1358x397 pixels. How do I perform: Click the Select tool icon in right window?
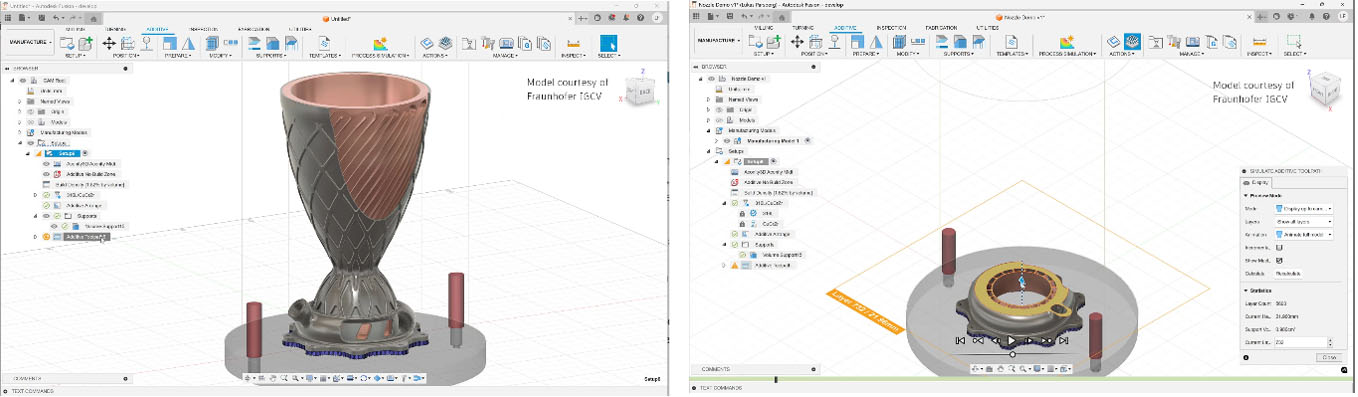pyautogui.click(x=1295, y=41)
